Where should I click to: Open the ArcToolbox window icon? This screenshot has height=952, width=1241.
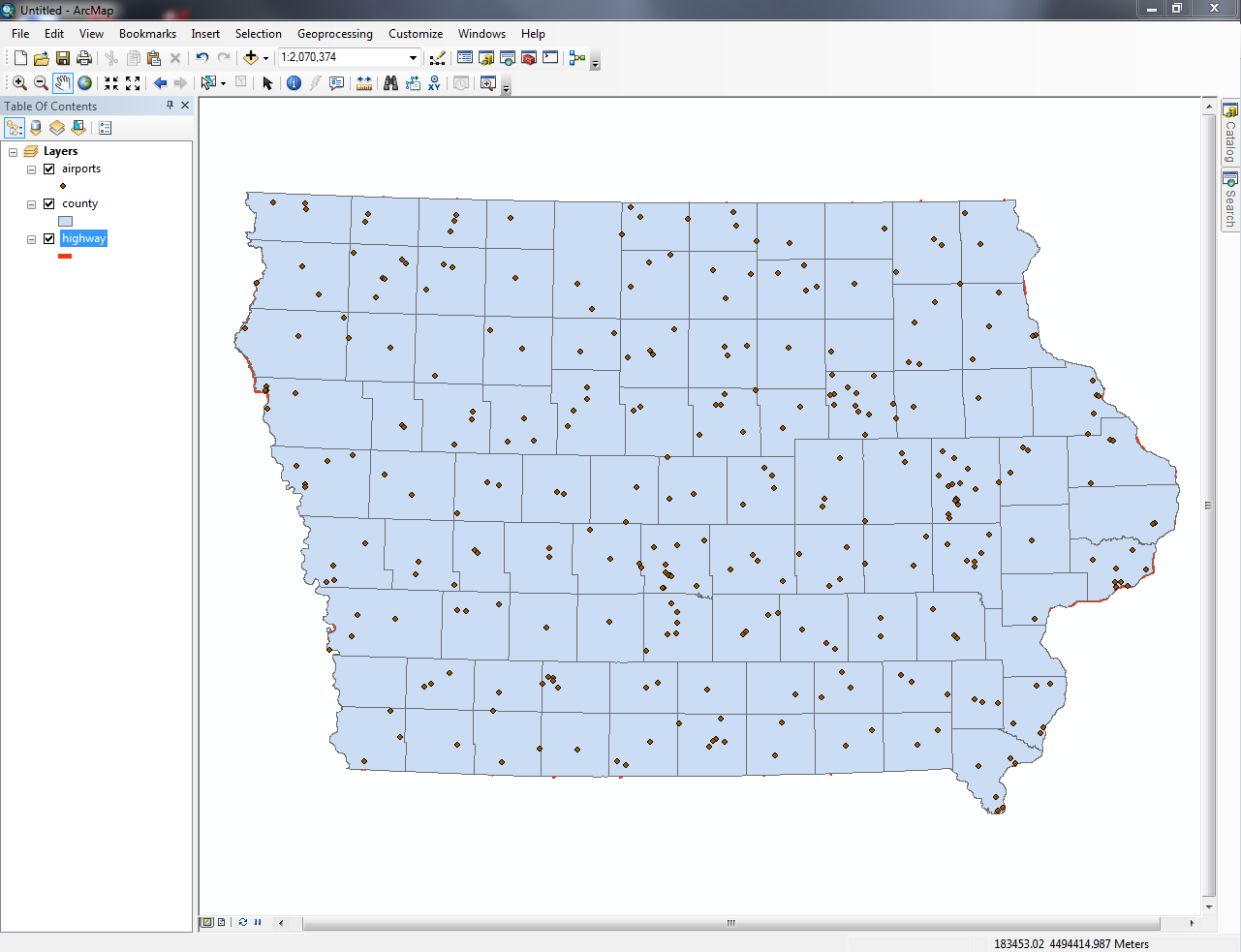pos(528,57)
